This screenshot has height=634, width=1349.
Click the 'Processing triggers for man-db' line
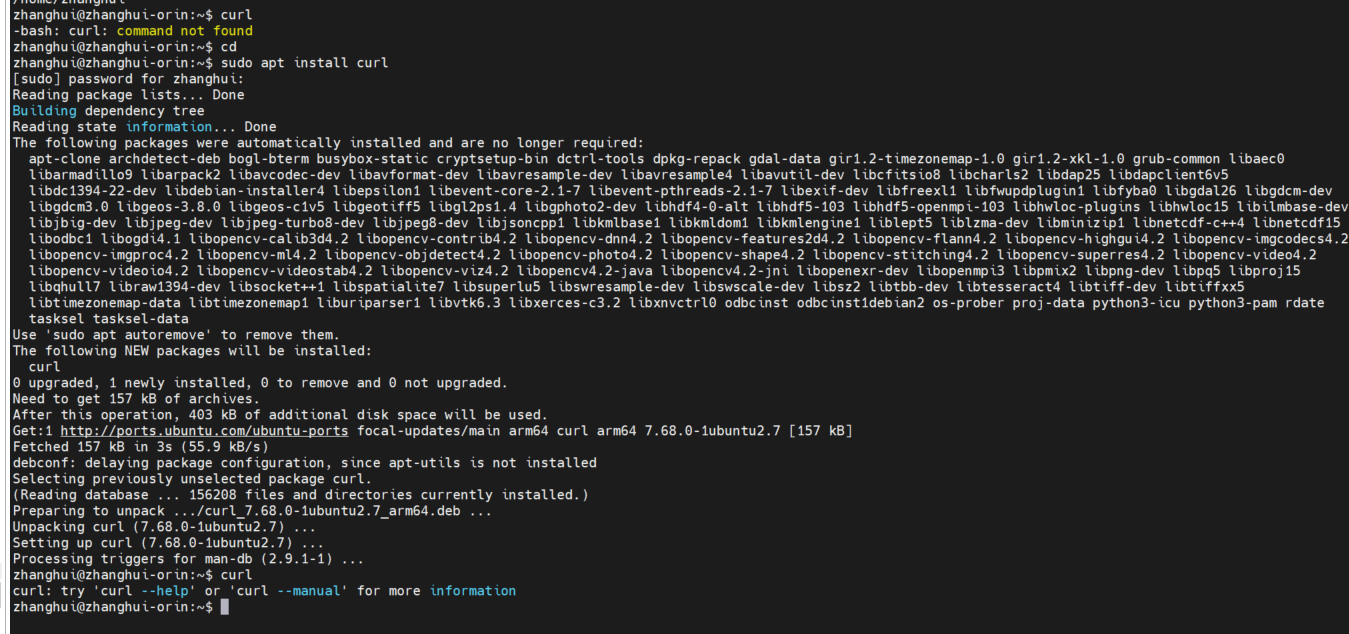(x=188, y=559)
